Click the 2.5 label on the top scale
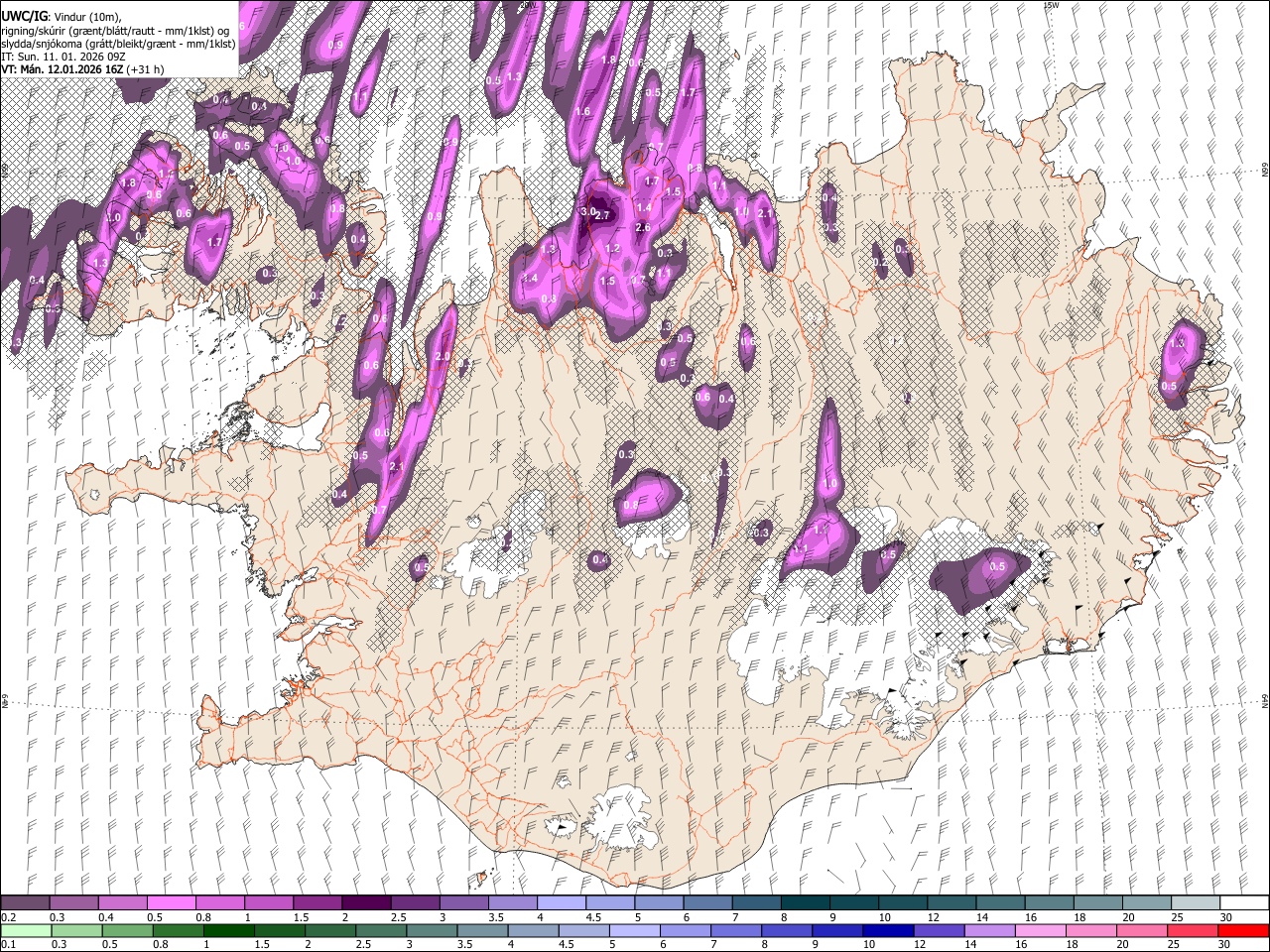This screenshot has height=952, width=1270. pos(398,917)
